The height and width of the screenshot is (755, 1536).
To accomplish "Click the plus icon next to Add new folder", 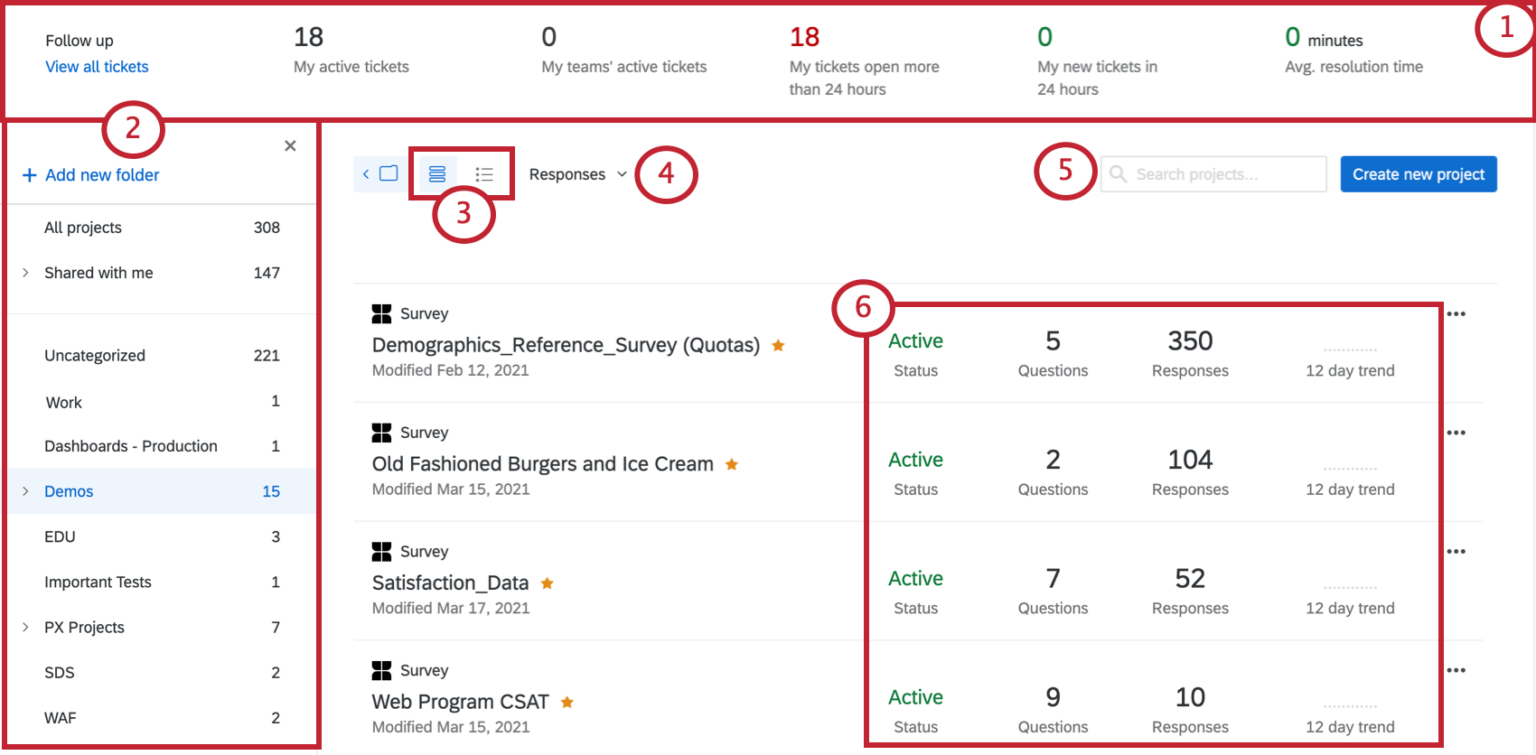I will pos(28,174).
